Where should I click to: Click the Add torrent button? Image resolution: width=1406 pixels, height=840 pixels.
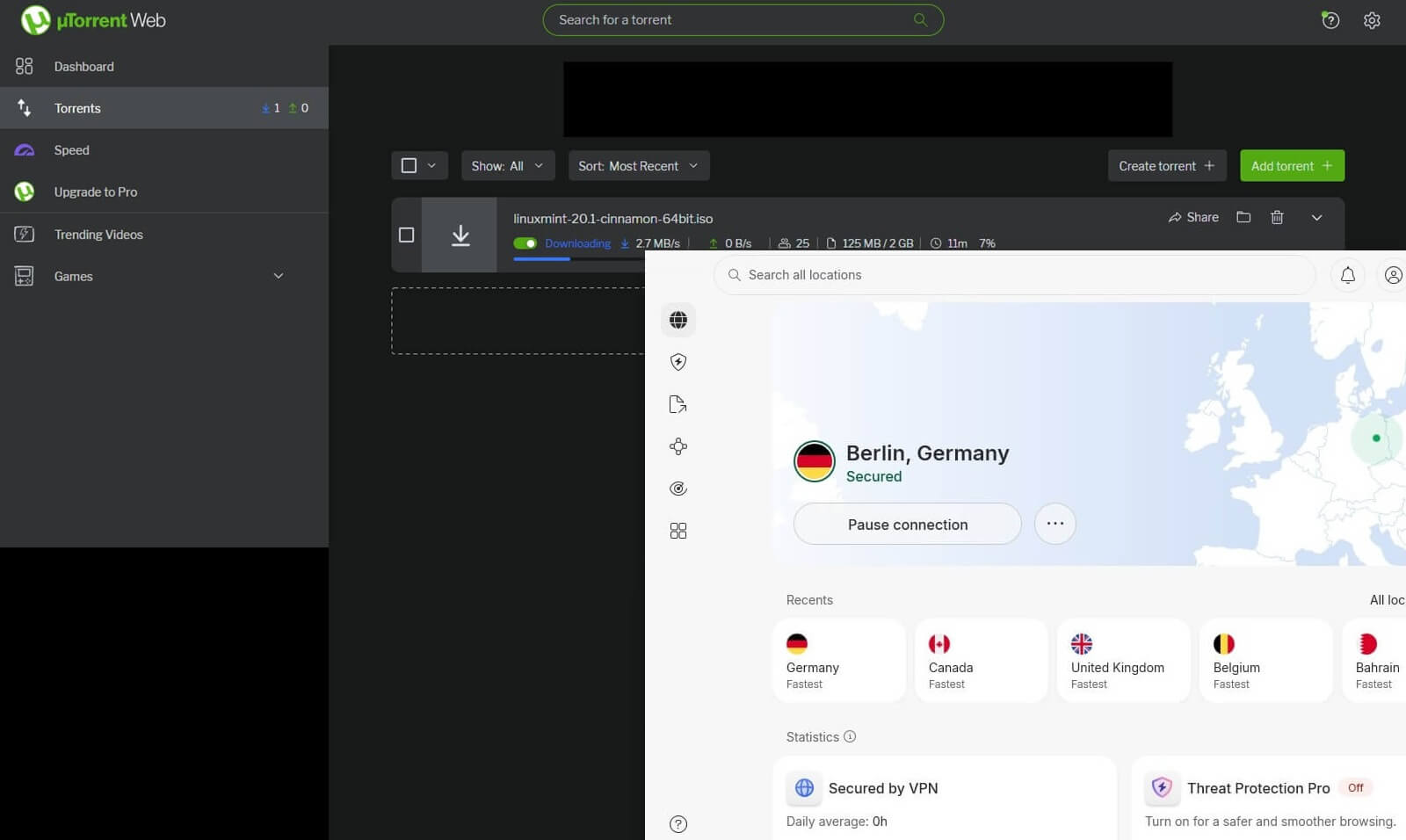point(1291,165)
